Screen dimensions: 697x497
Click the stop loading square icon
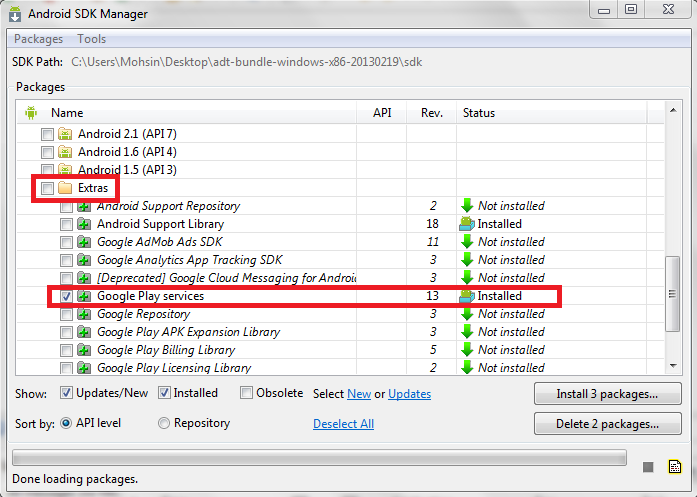point(648,467)
